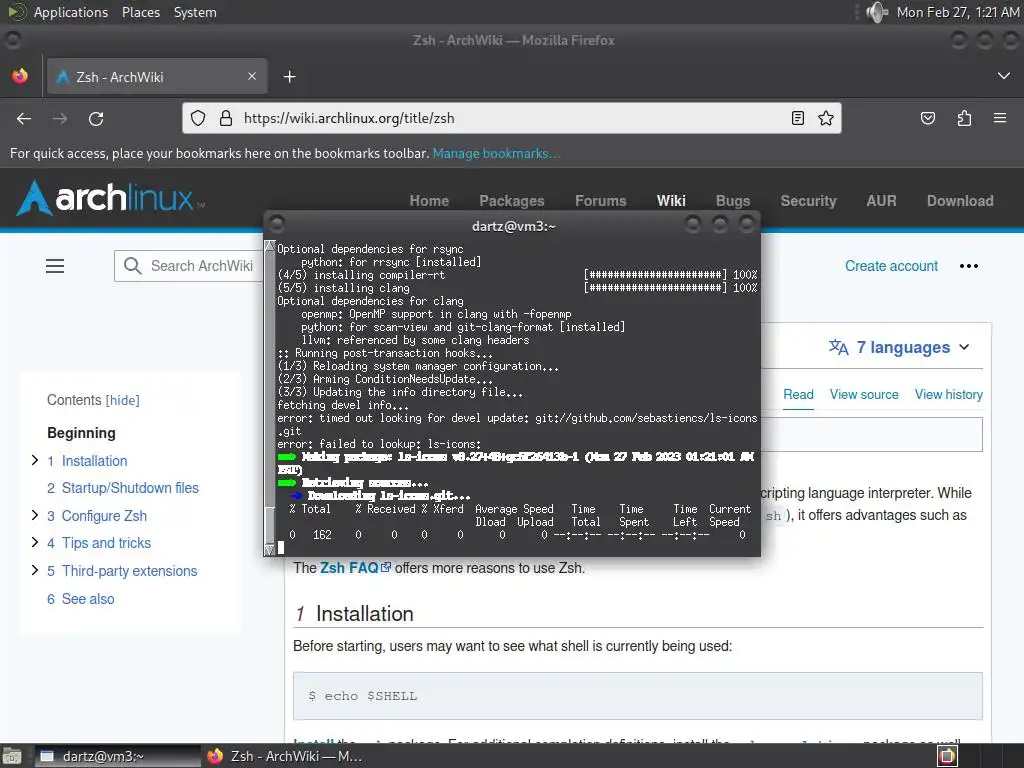The image size is (1024, 768).
Task: Reload the ArchWiki page
Action: tap(96, 118)
